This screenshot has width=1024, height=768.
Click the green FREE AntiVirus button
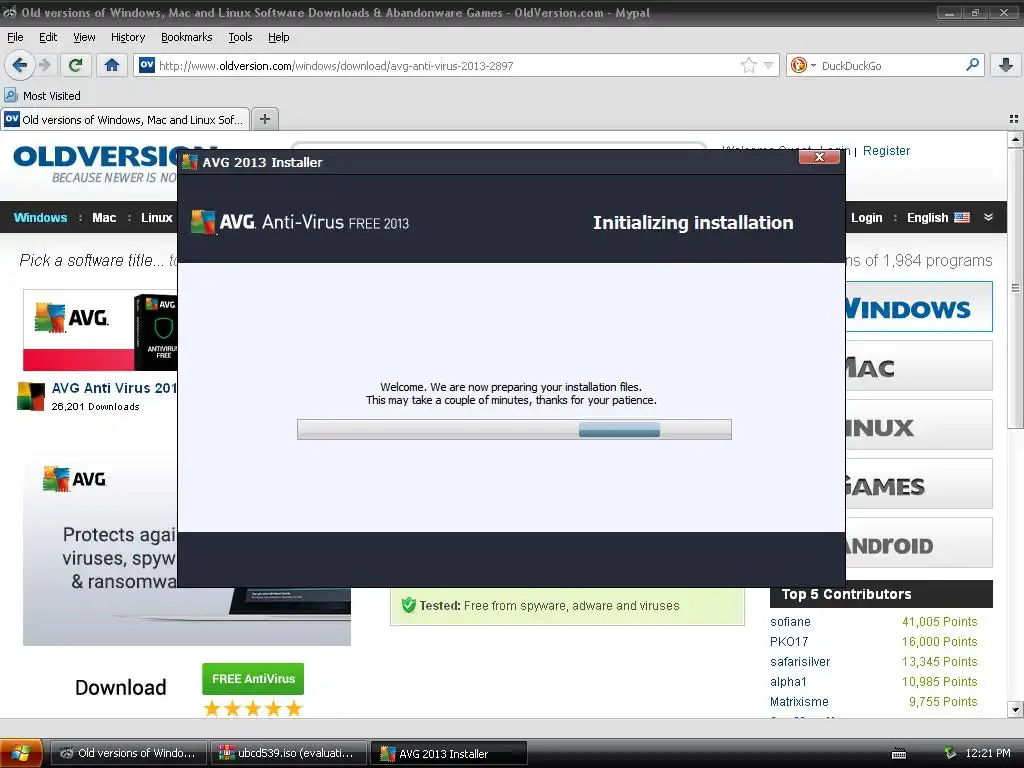(x=253, y=679)
